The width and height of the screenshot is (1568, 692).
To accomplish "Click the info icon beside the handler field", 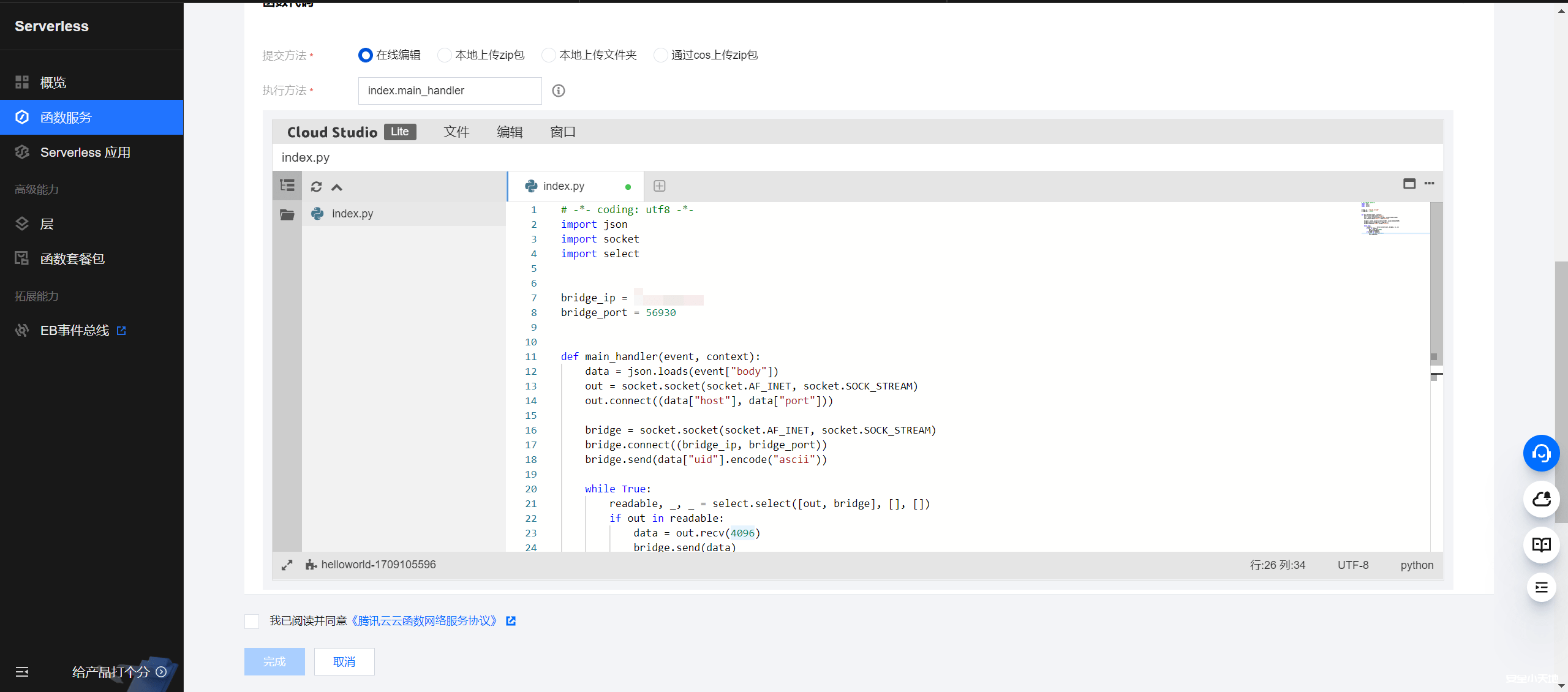I will tap(558, 91).
